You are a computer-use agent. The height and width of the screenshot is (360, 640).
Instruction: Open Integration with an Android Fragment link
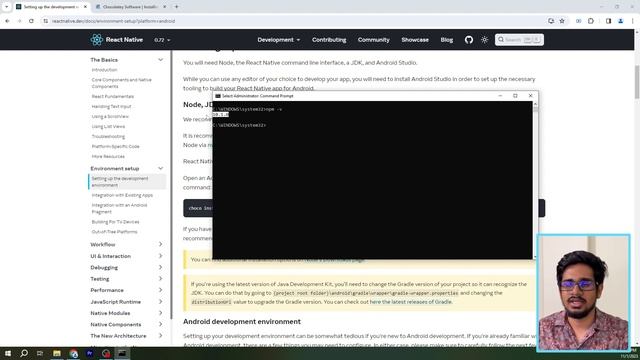pos(120,208)
